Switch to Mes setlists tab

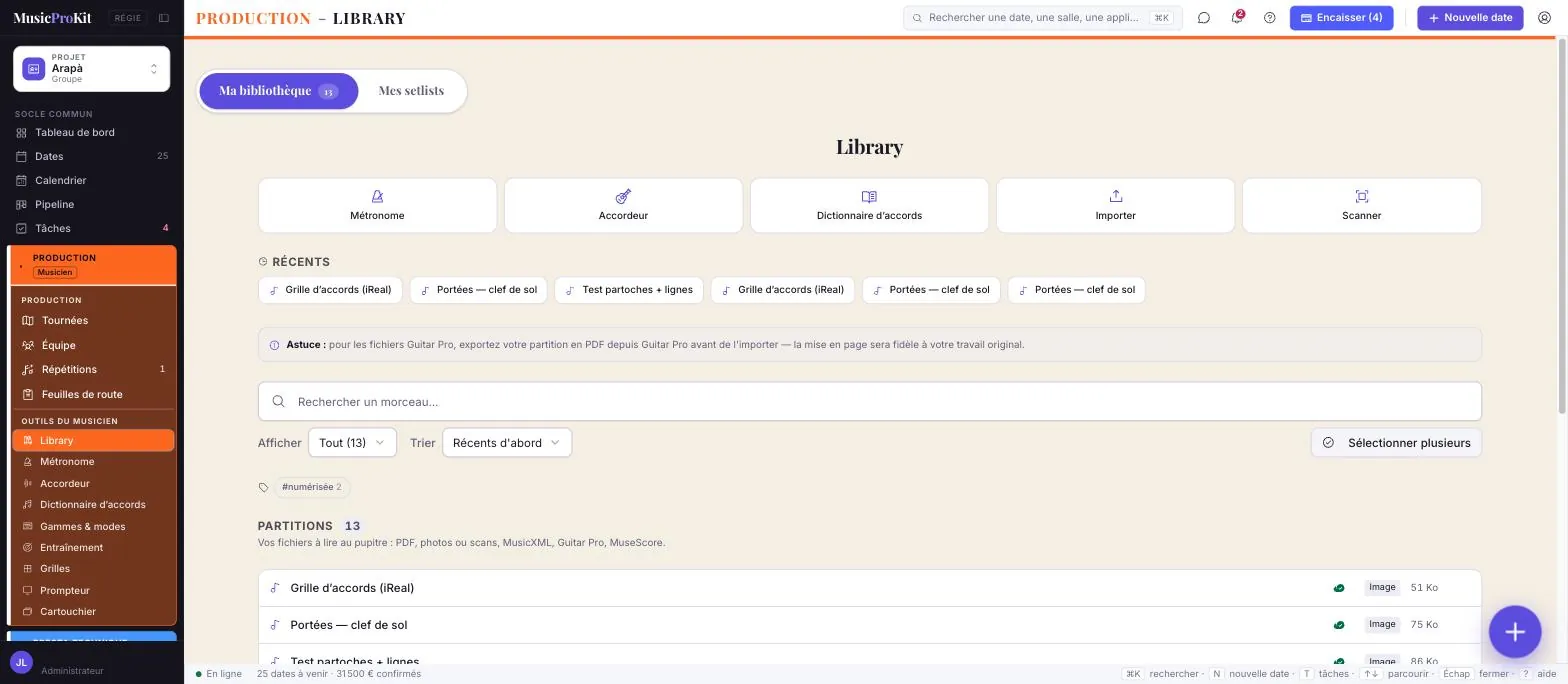click(x=411, y=91)
